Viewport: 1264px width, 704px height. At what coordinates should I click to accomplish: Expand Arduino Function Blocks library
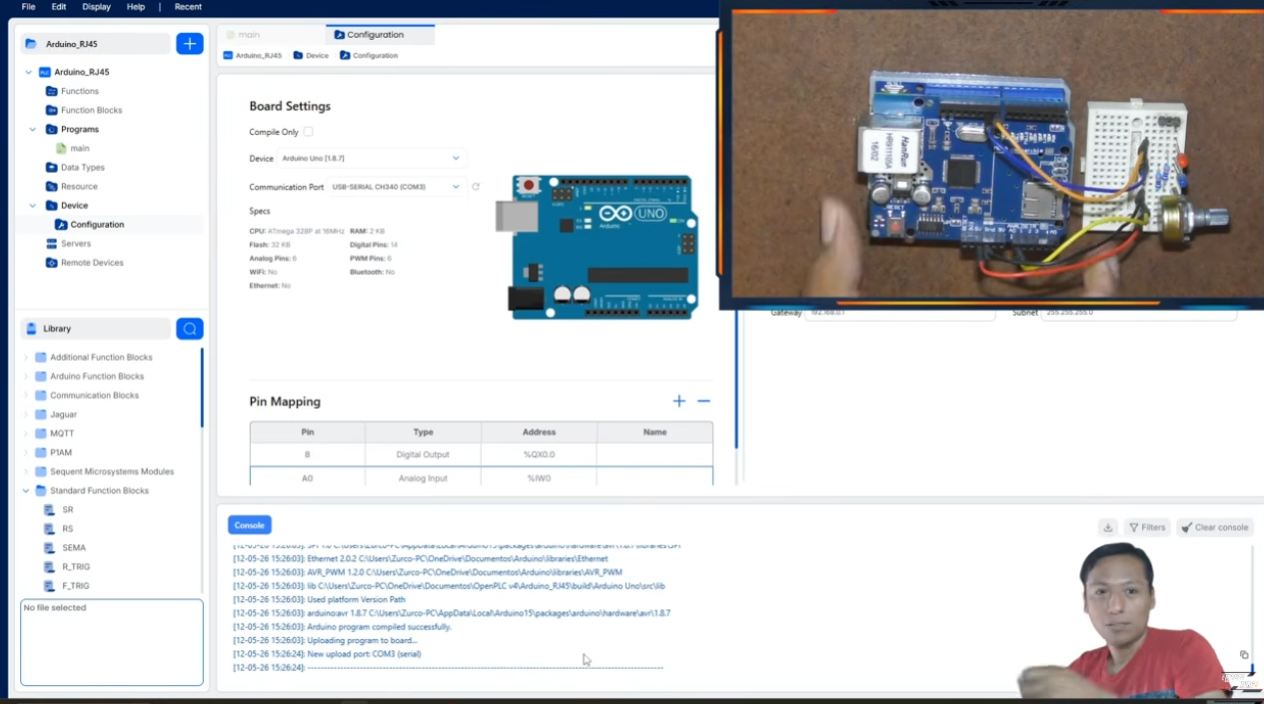26,376
